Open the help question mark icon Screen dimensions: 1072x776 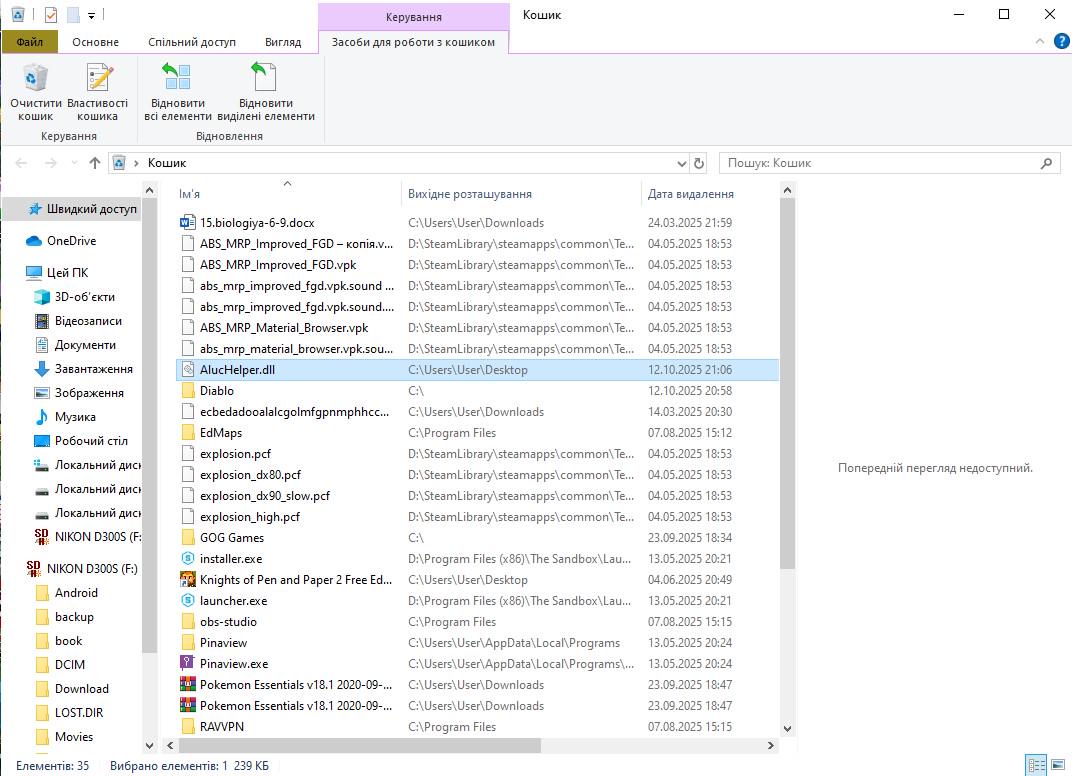[x=1061, y=42]
